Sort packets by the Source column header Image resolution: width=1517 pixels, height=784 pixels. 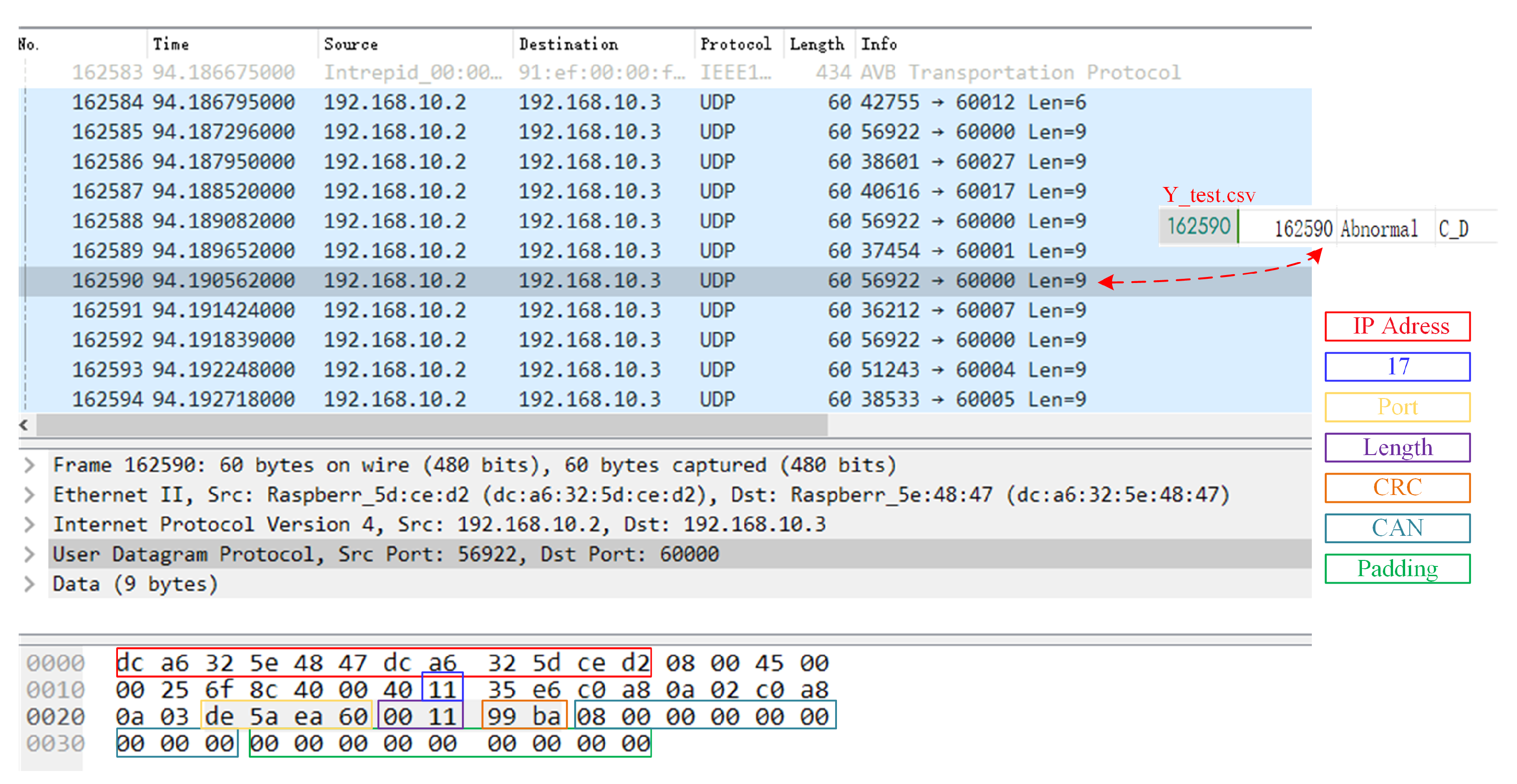[x=351, y=44]
